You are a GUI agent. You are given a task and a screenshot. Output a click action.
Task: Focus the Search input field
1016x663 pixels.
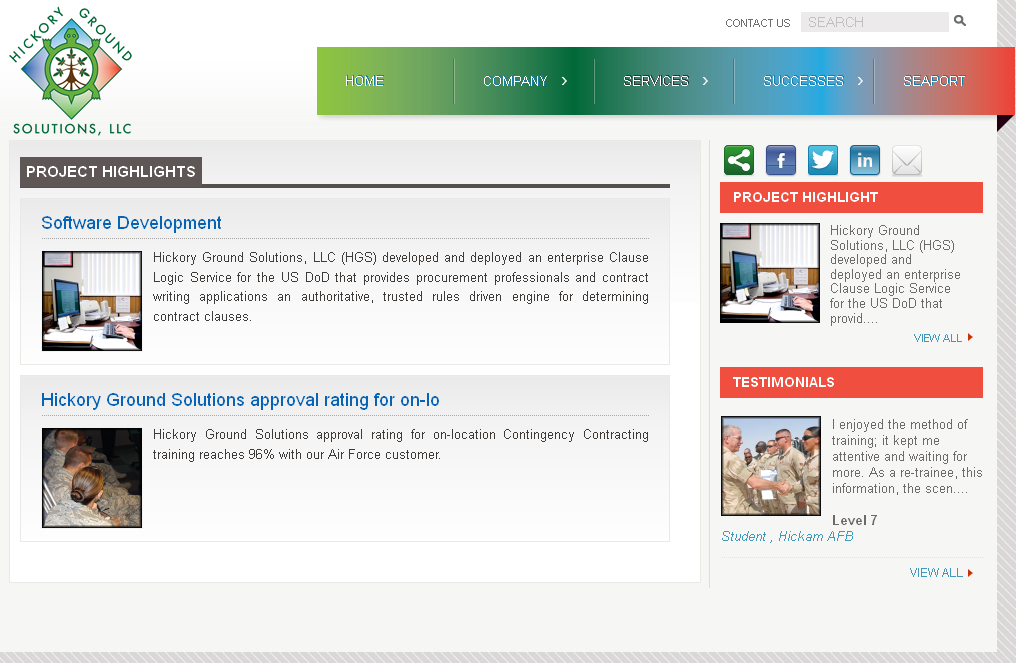(x=874, y=22)
